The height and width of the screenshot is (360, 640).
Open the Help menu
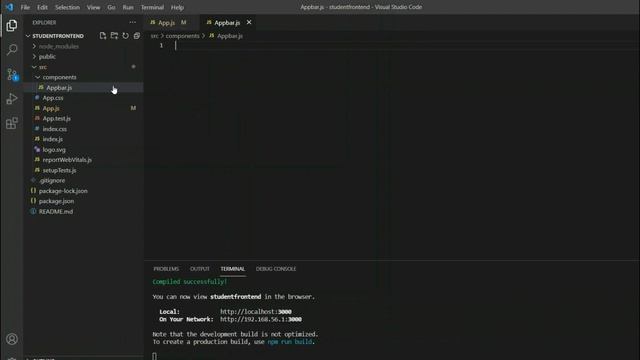(x=177, y=7)
